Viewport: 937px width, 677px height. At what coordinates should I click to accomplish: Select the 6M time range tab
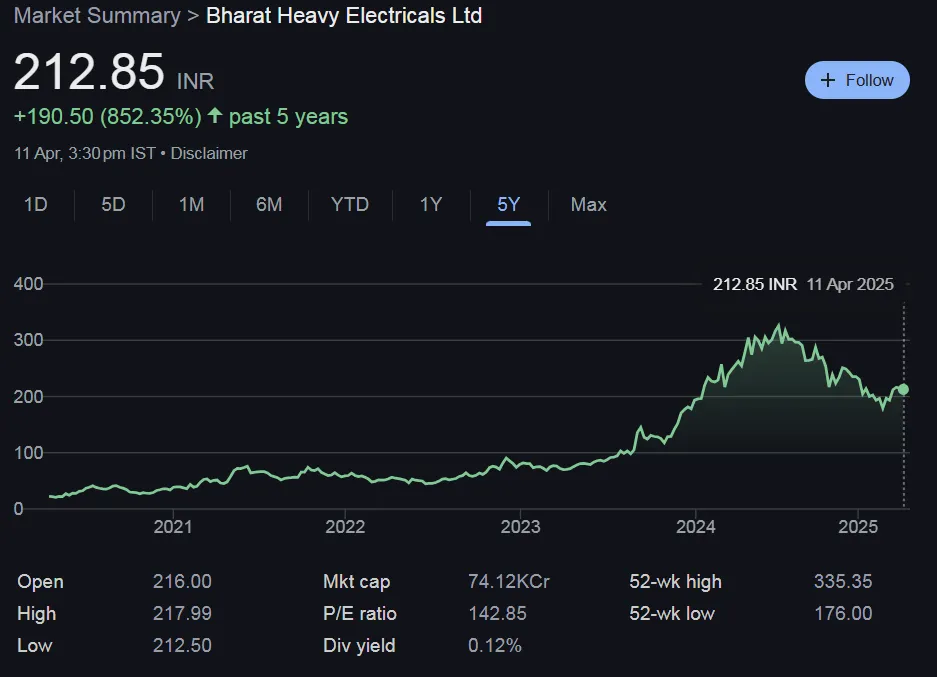269,204
